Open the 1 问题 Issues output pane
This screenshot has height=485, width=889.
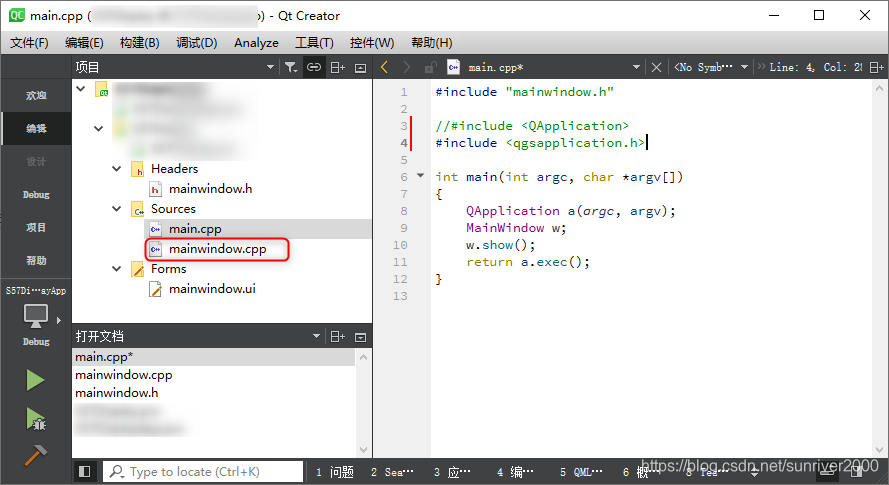tap(335, 472)
